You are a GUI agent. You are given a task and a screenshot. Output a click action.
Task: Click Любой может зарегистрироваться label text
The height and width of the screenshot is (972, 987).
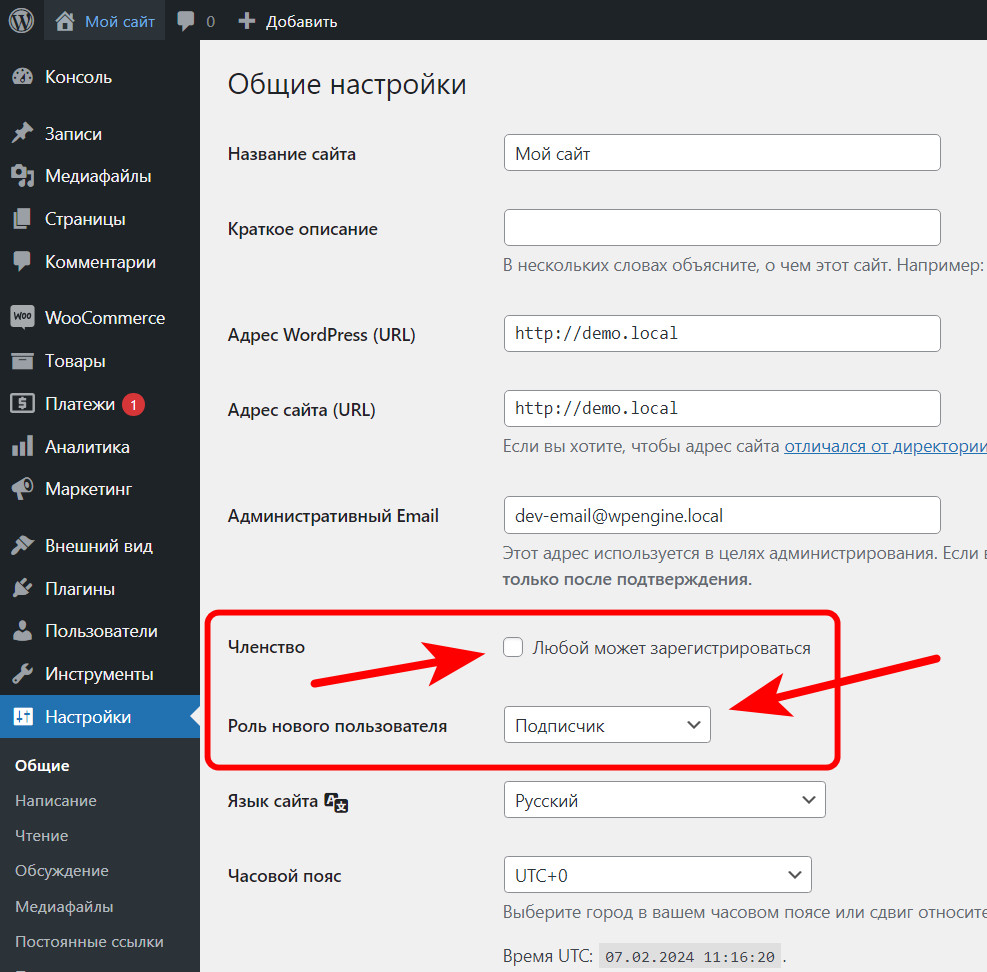click(x=672, y=648)
